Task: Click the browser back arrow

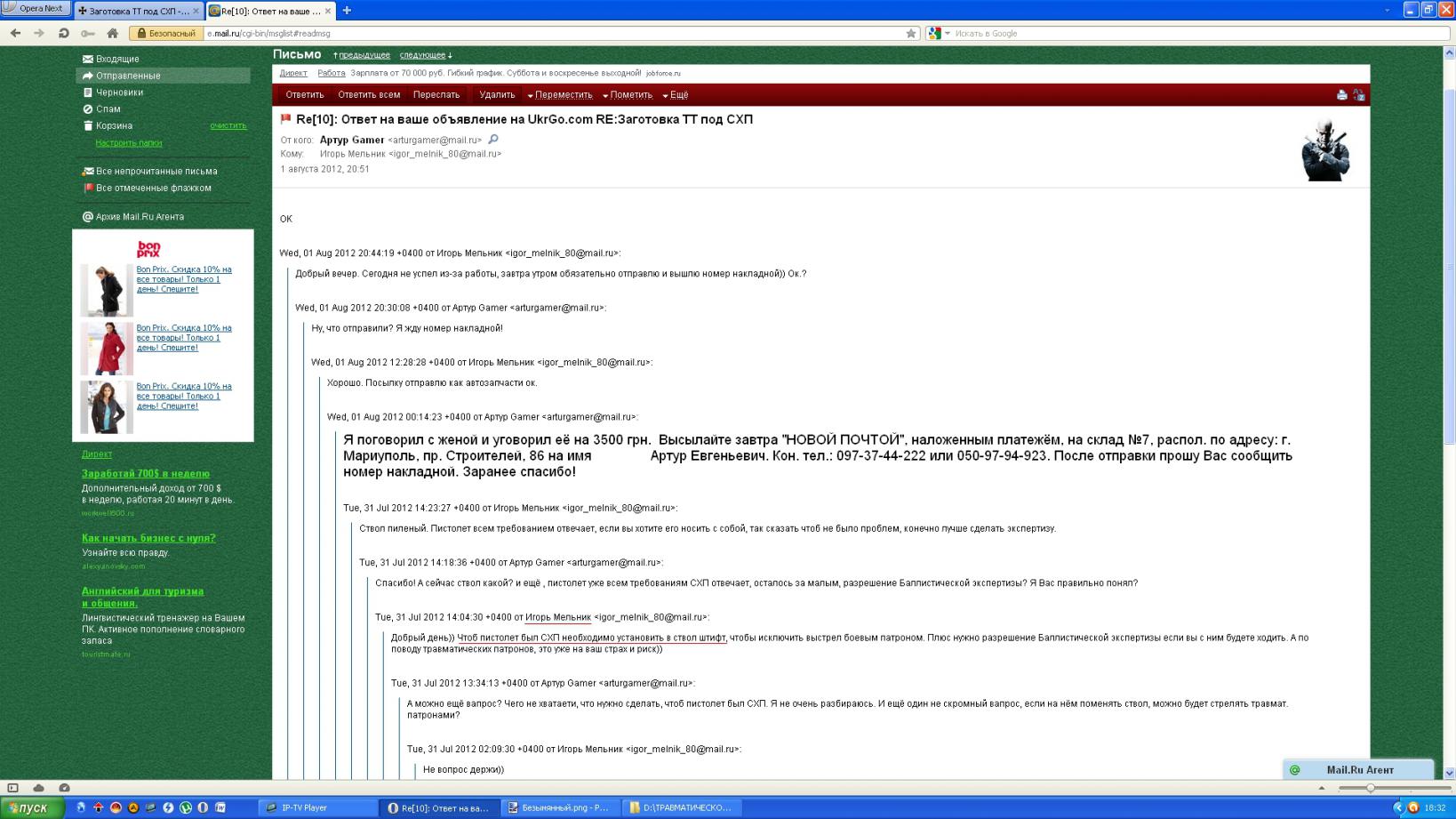Action: tap(15, 33)
